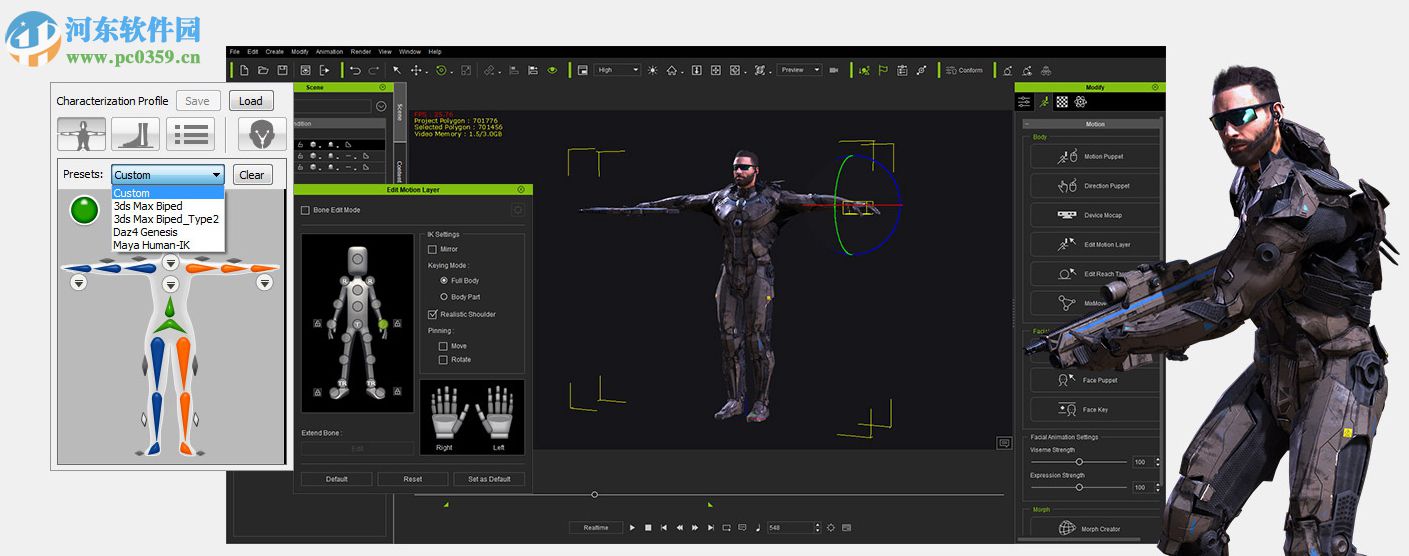
Task: Open the Render menu
Action: (x=361, y=52)
